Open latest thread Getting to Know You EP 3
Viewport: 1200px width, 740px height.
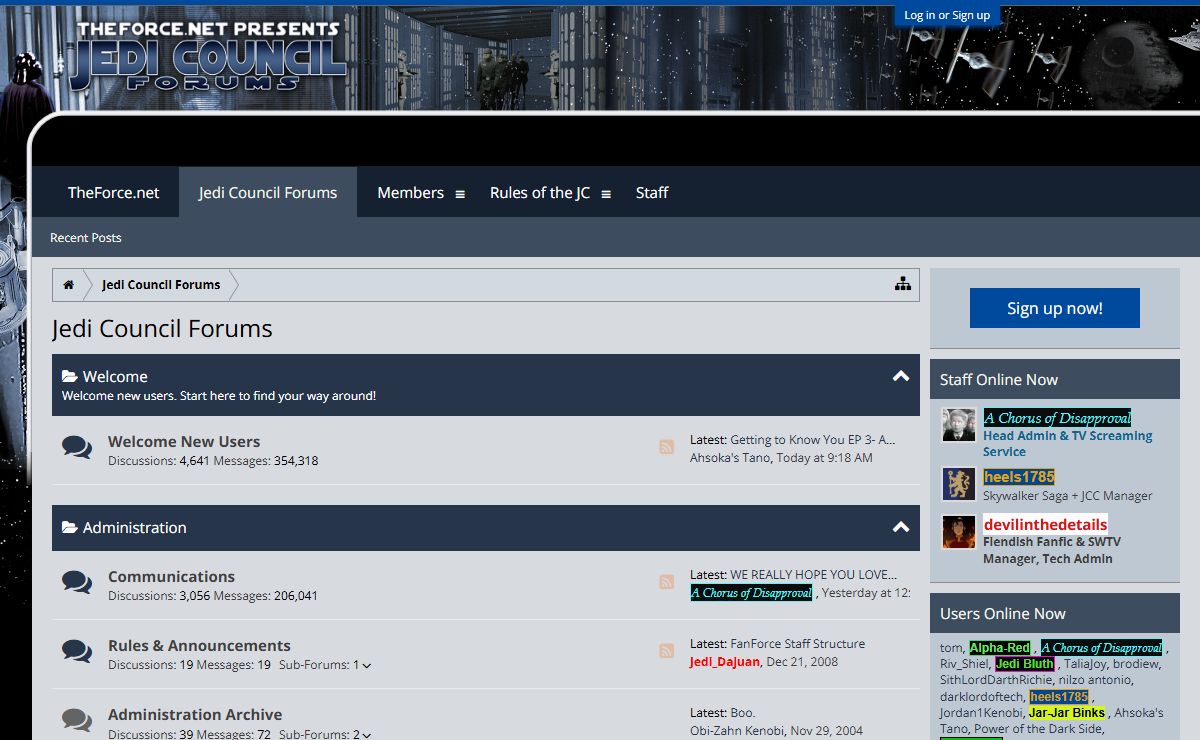(x=813, y=439)
